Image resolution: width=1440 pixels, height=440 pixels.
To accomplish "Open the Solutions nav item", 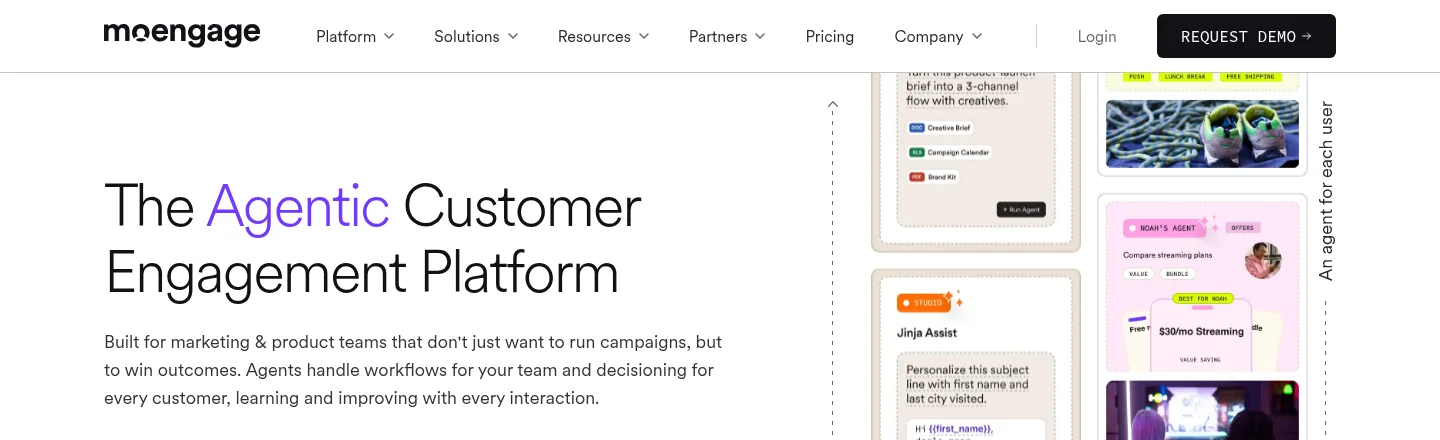I will [x=467, y=36].
